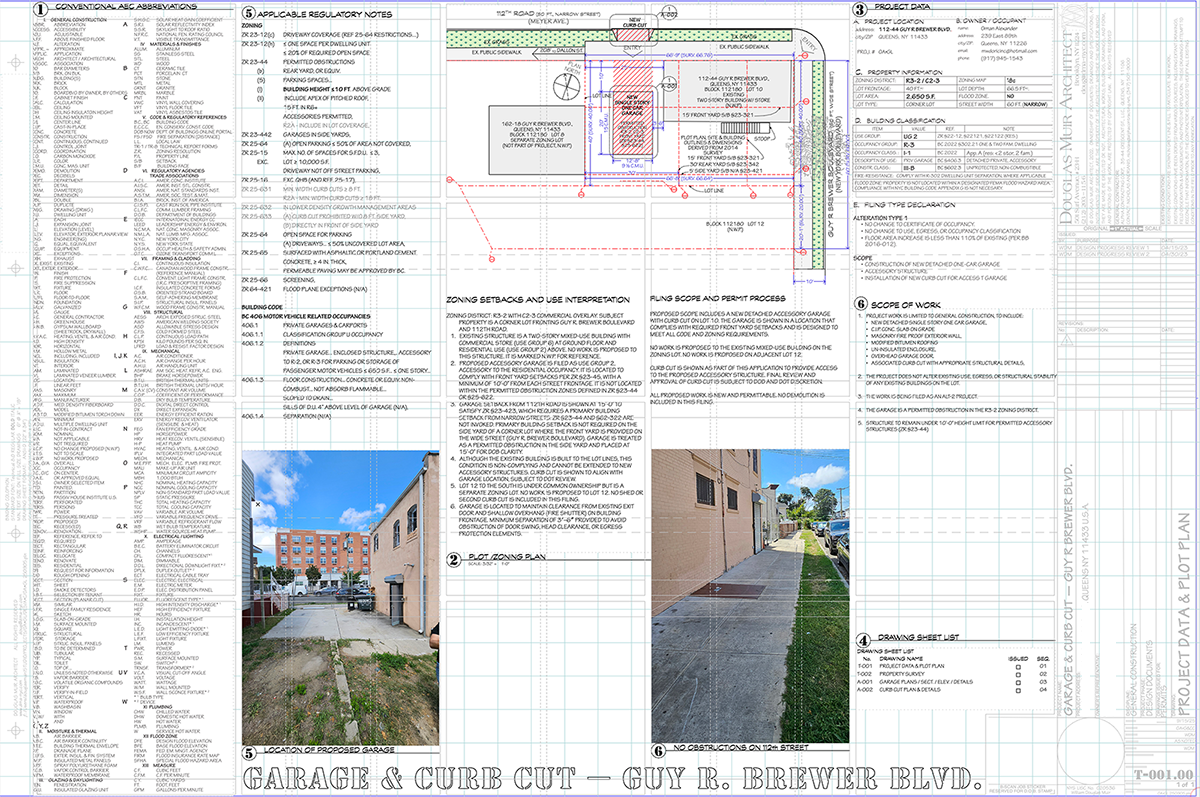The height and width of the screenshot is (797, 1200).
Task: Click the Issued checkbox for T-002 Property Survey
Action: [x=1017, y=674]
